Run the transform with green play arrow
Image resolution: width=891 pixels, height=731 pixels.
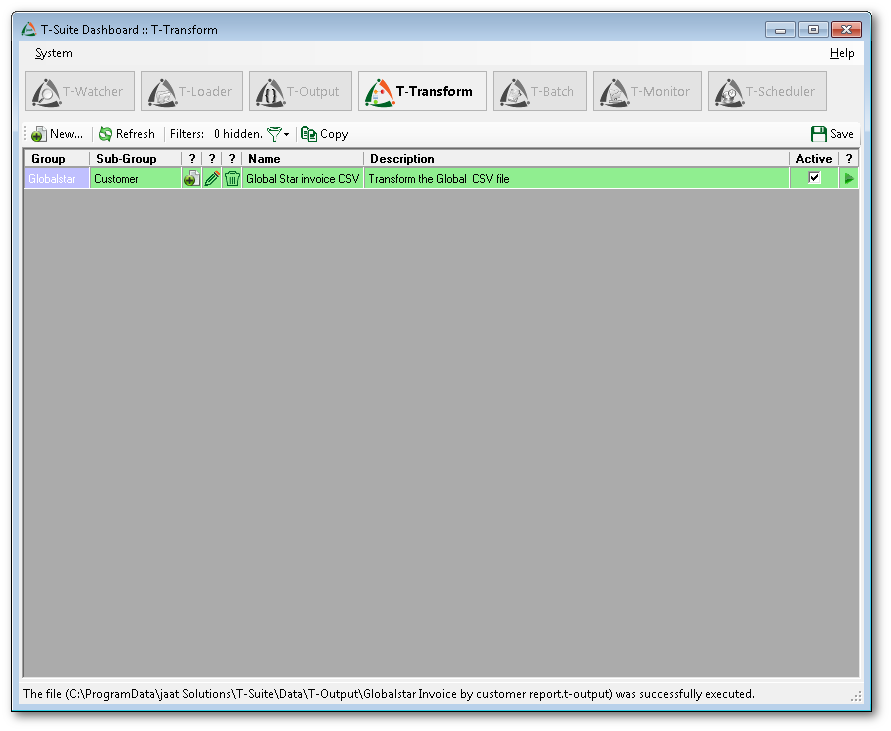(849, 178)
